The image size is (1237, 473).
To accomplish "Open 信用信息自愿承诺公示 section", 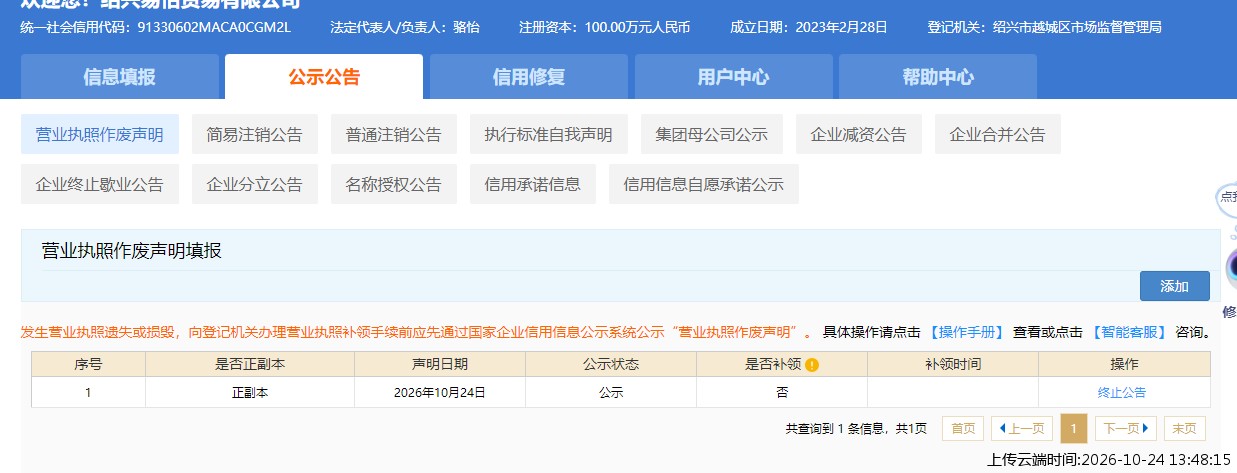I will click(703, 184).
